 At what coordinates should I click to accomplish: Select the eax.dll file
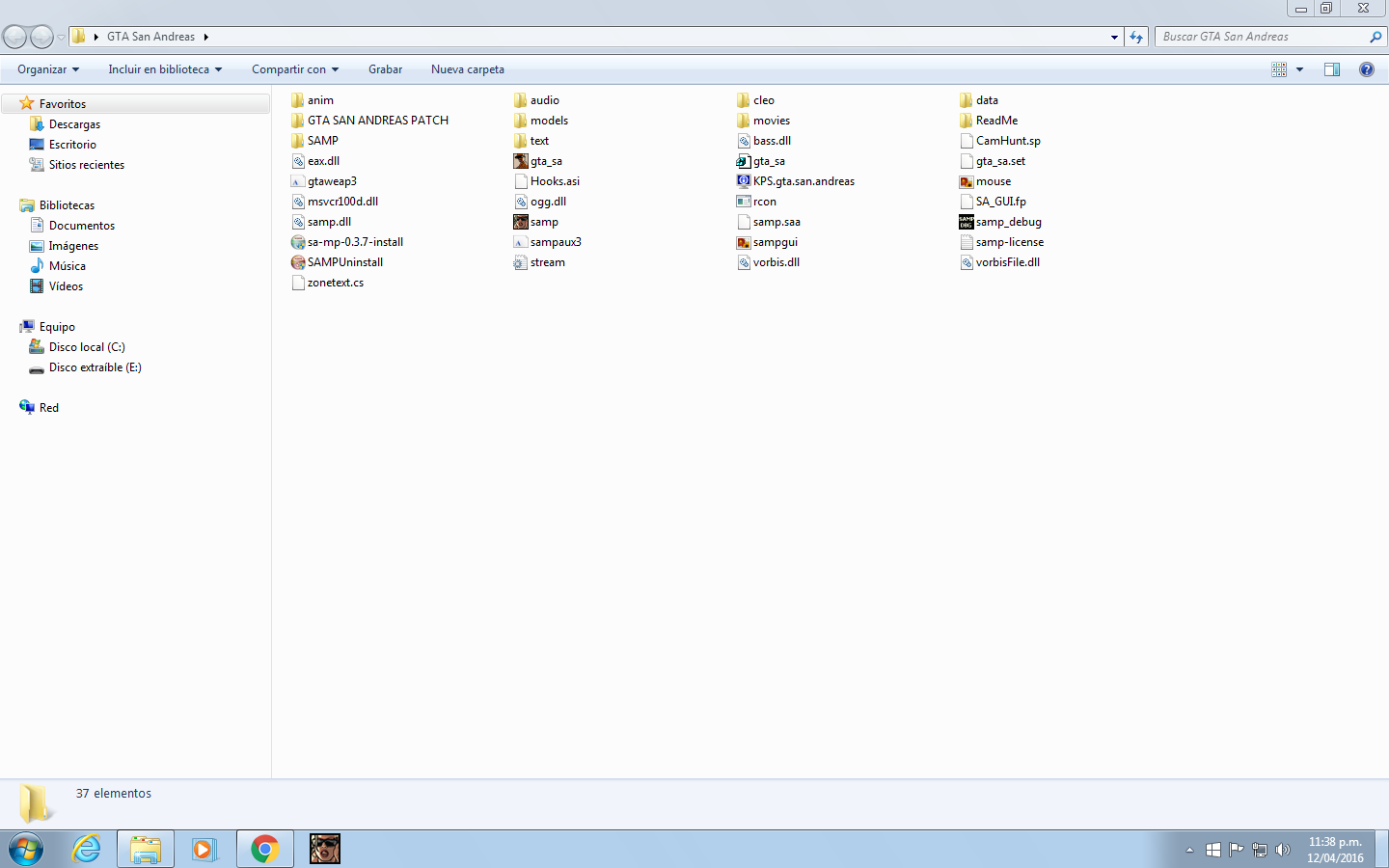314,161
